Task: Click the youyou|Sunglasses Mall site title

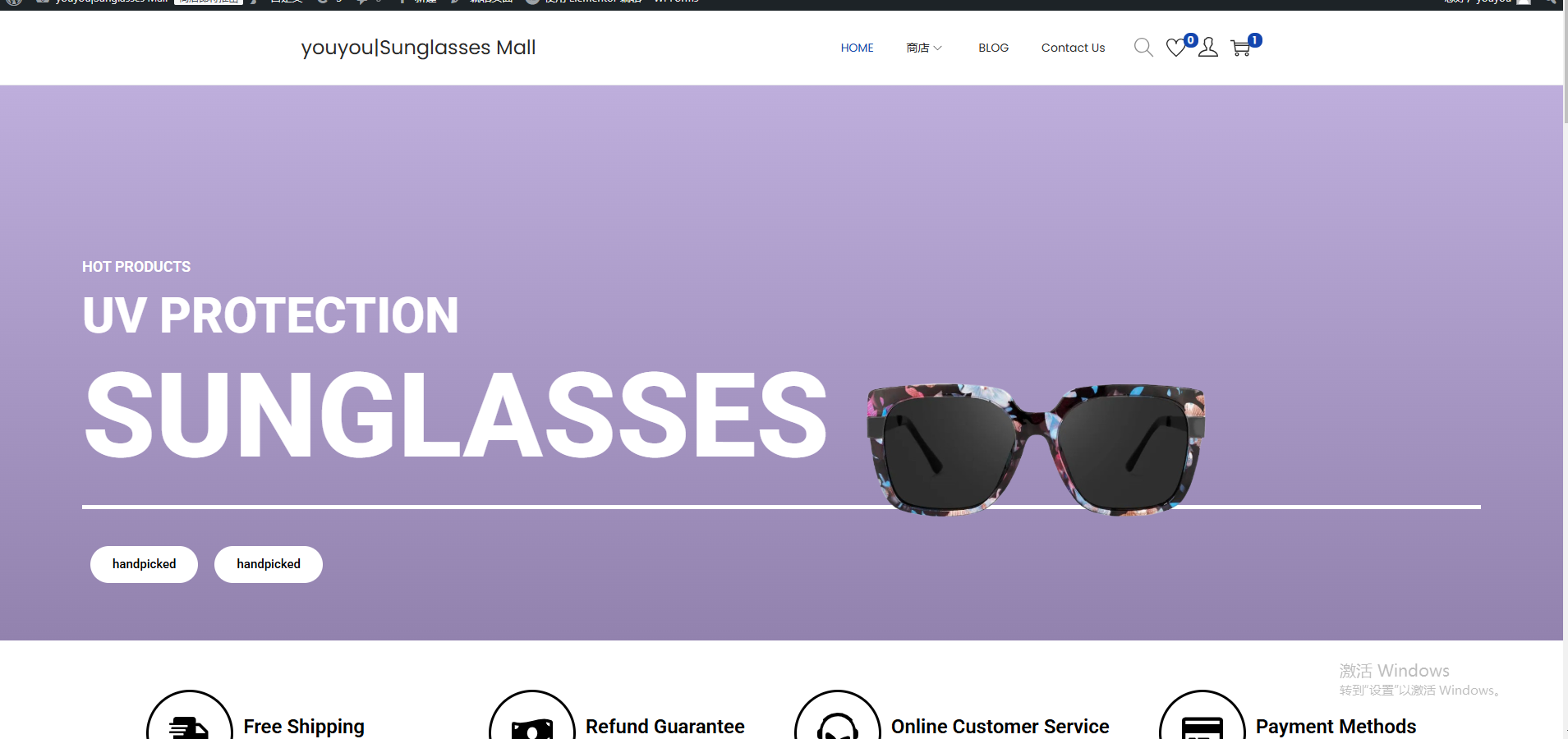Action: pyautogui.click(x=418, y=48)
